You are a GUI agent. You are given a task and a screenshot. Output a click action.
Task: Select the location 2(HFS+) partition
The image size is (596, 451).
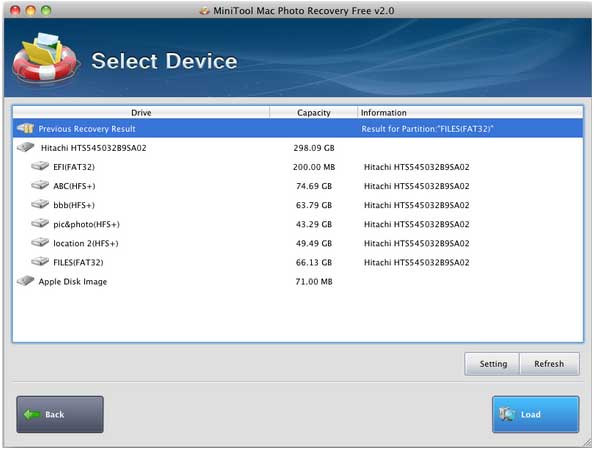[298, 242]
